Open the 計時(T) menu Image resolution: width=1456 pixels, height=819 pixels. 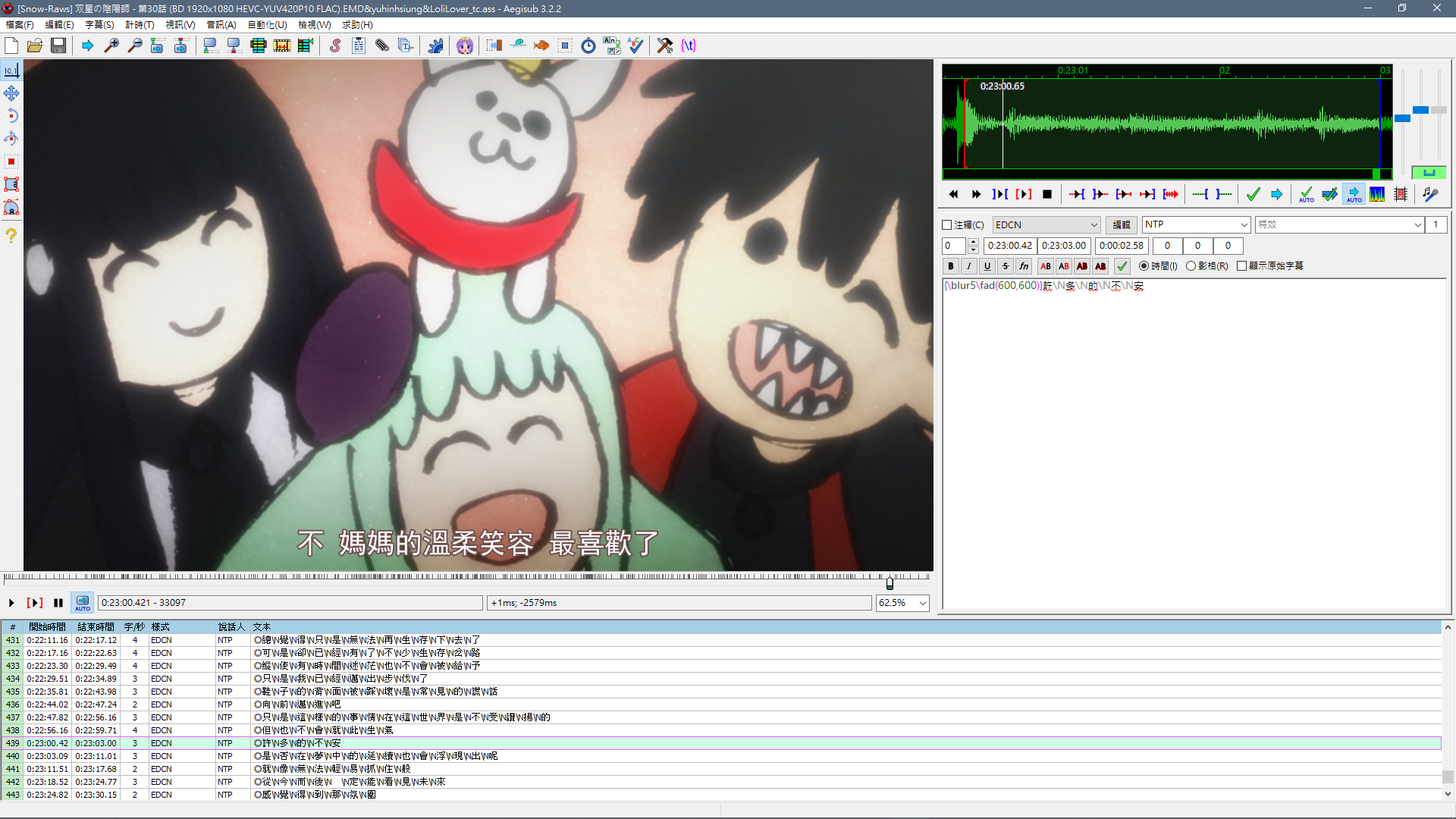(x=140, y=25)
